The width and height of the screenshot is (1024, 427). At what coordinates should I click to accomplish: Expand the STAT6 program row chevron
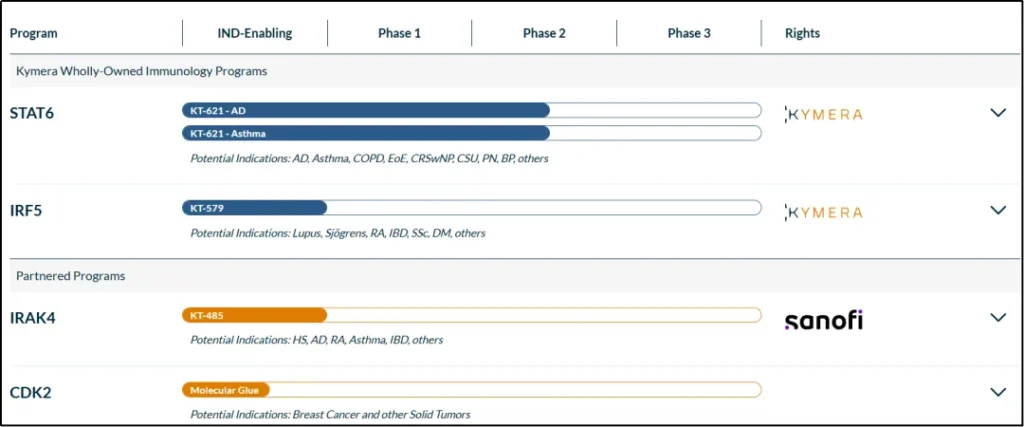(x=997, y=113)
